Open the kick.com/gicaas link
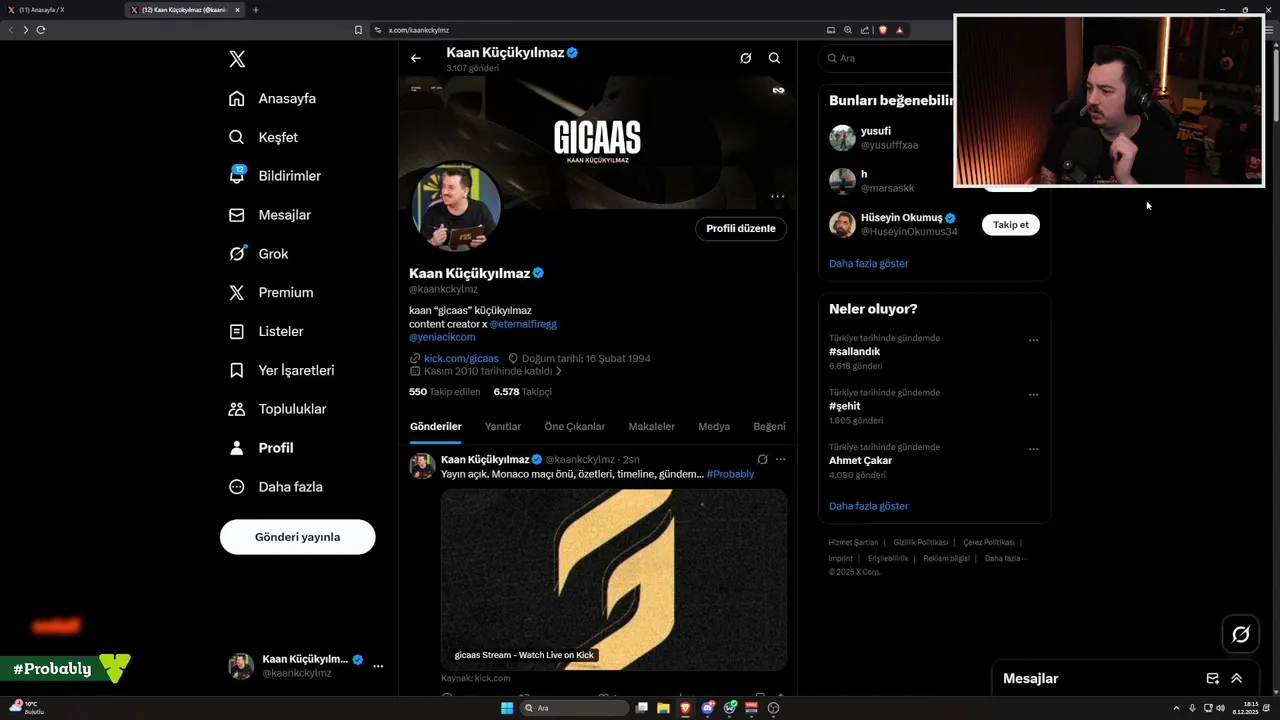 click(x=461, y=358)
